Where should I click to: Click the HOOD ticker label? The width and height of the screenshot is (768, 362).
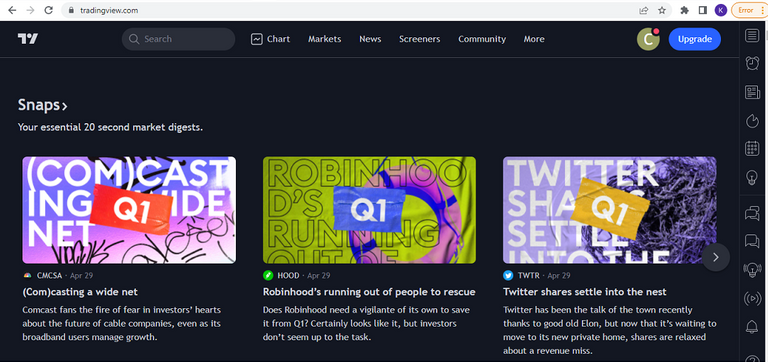pyautogui.click(x=288, y=276)
